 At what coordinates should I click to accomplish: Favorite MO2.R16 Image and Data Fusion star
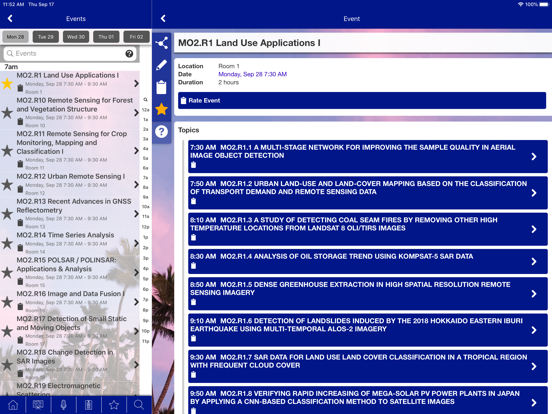pos(7,302)
